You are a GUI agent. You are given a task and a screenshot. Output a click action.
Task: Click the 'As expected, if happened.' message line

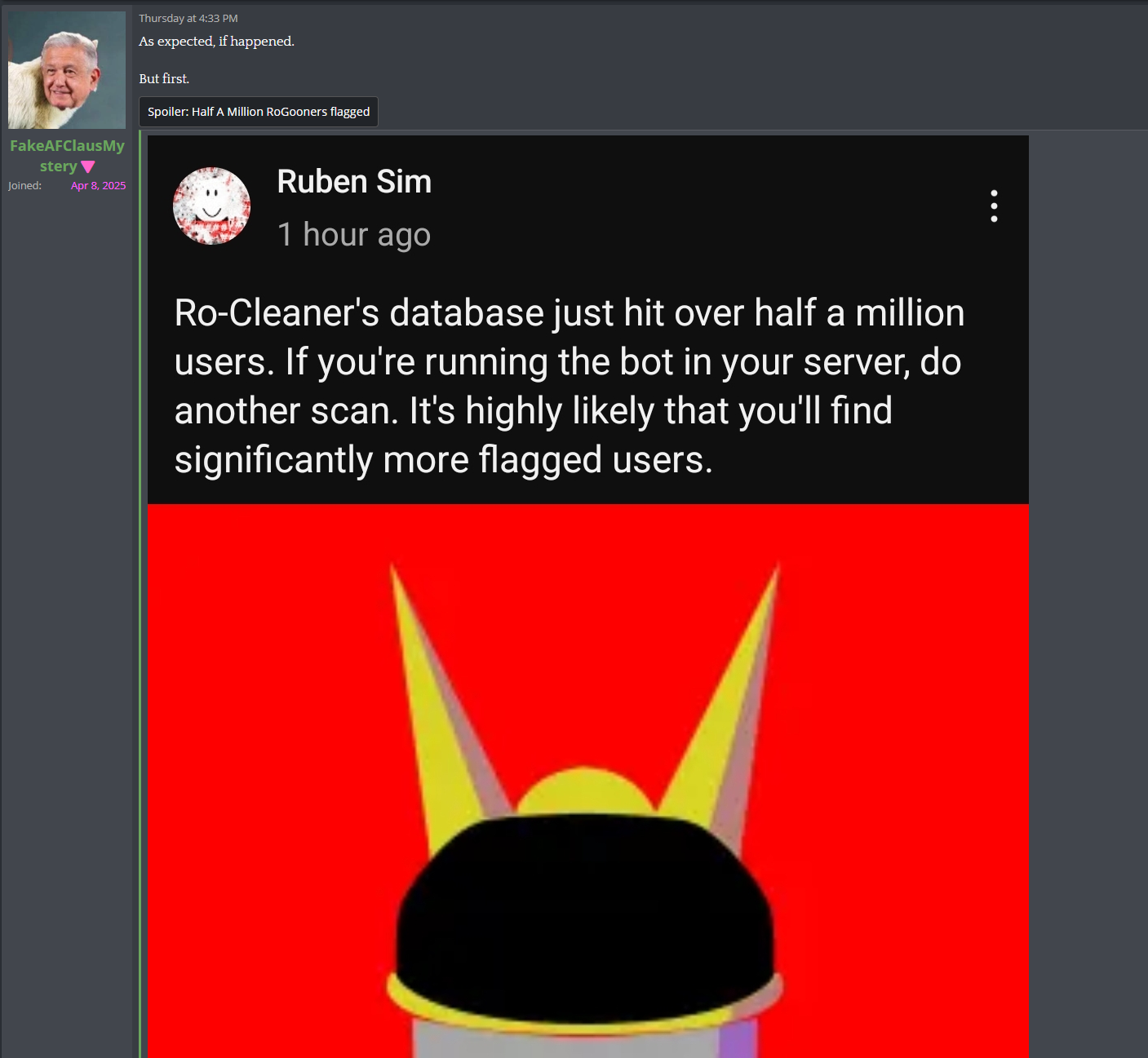(x=216, y=42)
